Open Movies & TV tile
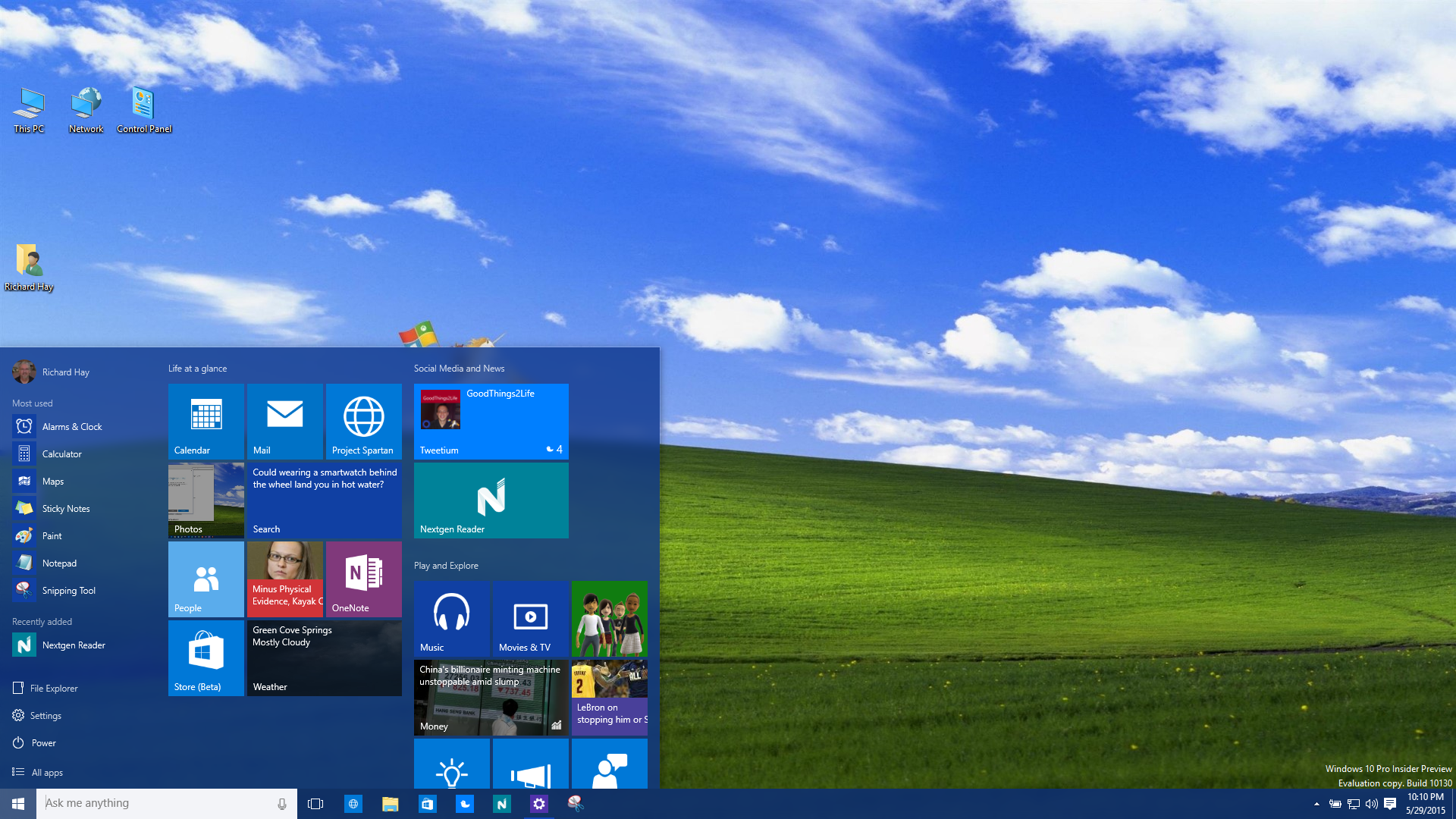The height and width of the screenshot is (819, 1456). pos(530,618)
